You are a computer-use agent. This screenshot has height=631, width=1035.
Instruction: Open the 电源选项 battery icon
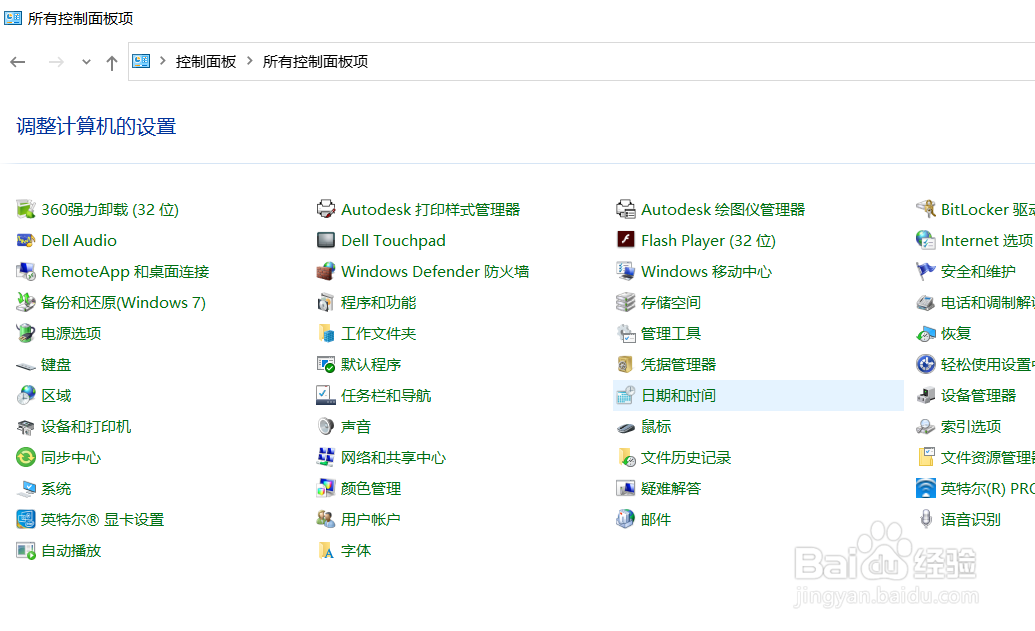(x=26, y=333)
